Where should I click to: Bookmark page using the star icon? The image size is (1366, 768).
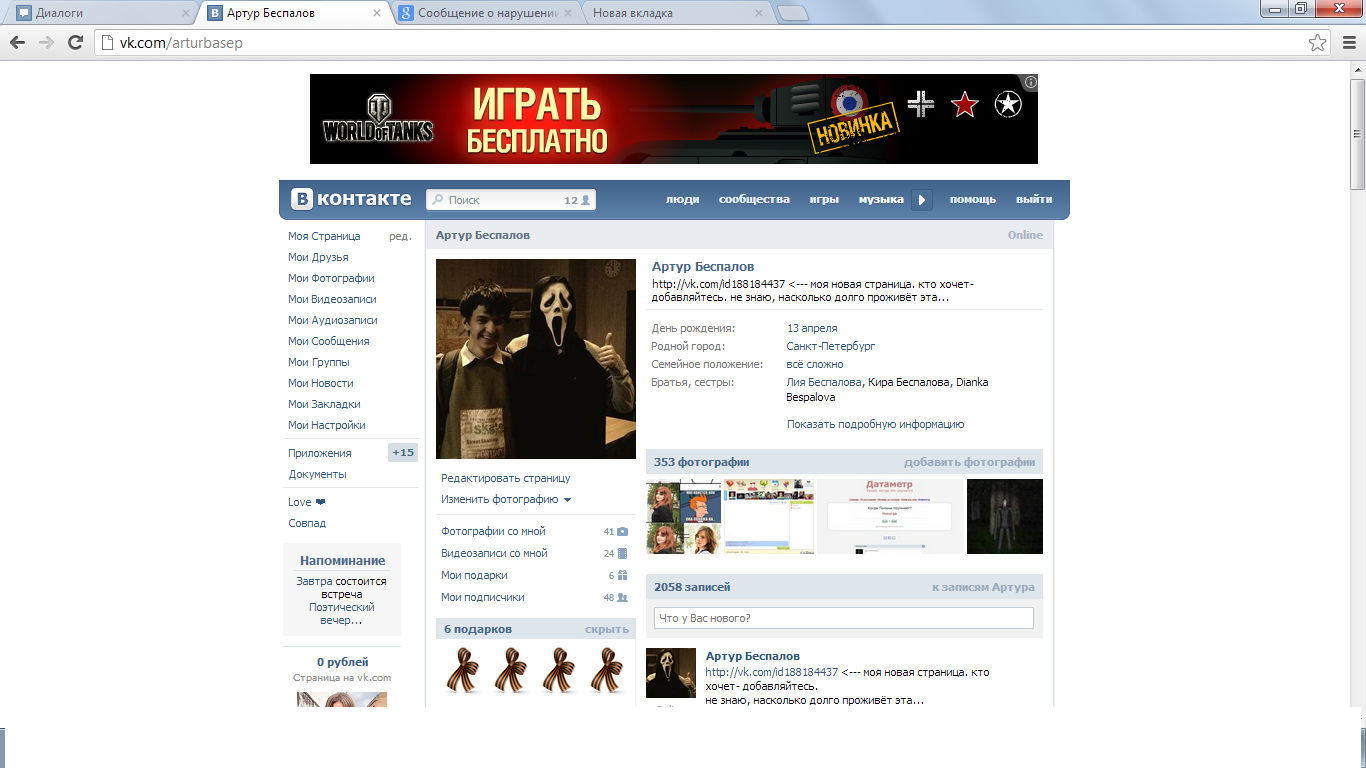[x=1318, y=43]
